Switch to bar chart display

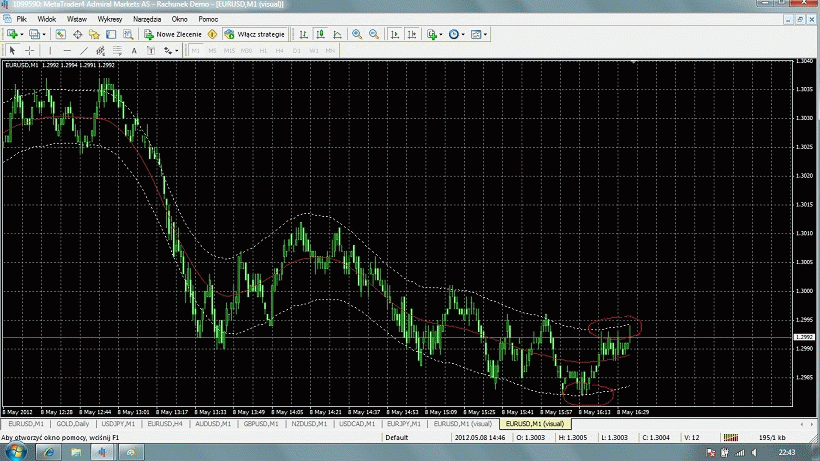tap(303, 34)
